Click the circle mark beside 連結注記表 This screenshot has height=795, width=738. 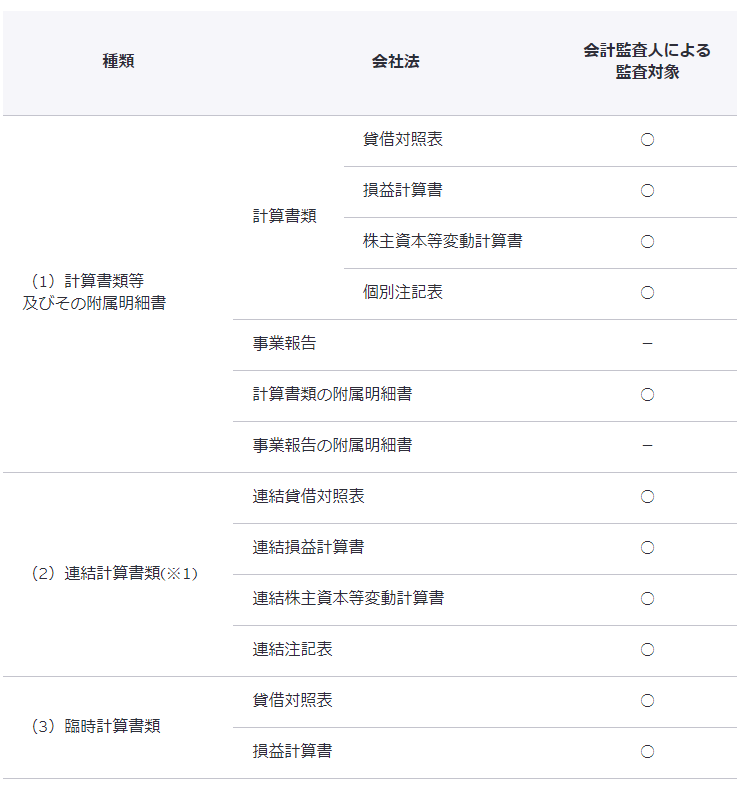647,650
